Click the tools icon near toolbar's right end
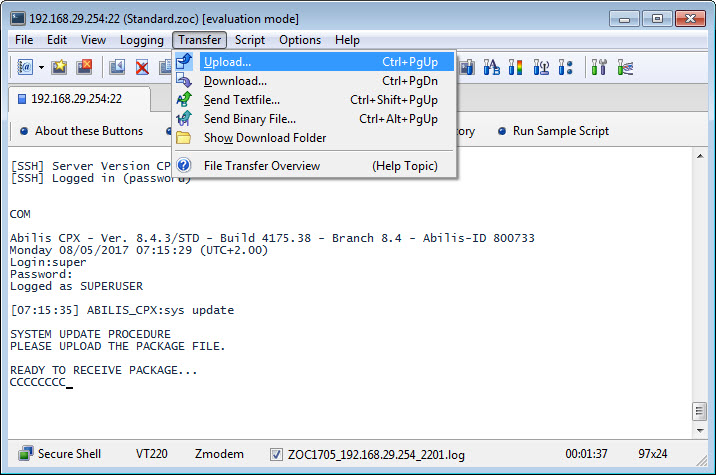The image size is (716, 475). coord(599,68)
